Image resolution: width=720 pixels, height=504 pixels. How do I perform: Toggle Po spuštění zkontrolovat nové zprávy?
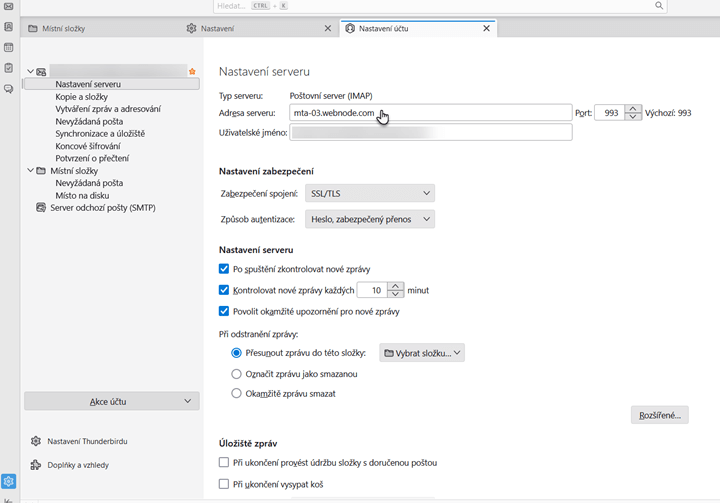224,269
